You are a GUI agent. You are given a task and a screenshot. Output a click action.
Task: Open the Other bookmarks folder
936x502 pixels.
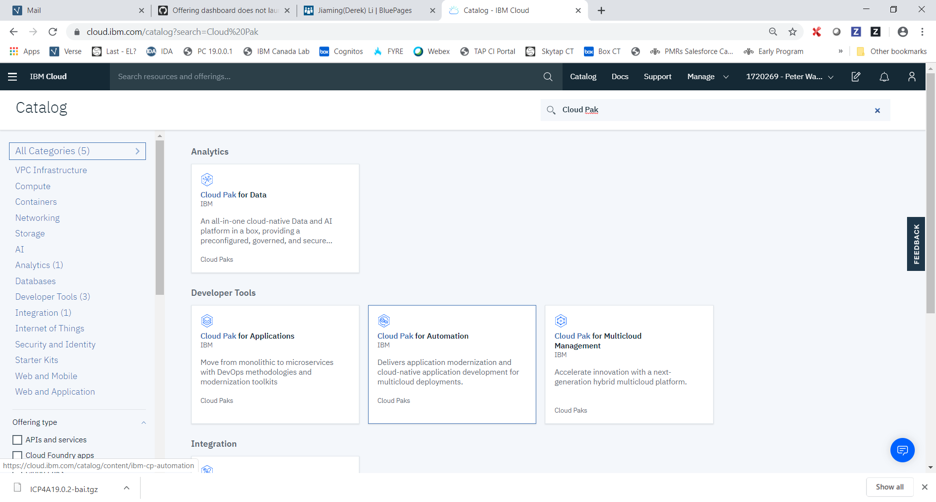tap(891, 51)
